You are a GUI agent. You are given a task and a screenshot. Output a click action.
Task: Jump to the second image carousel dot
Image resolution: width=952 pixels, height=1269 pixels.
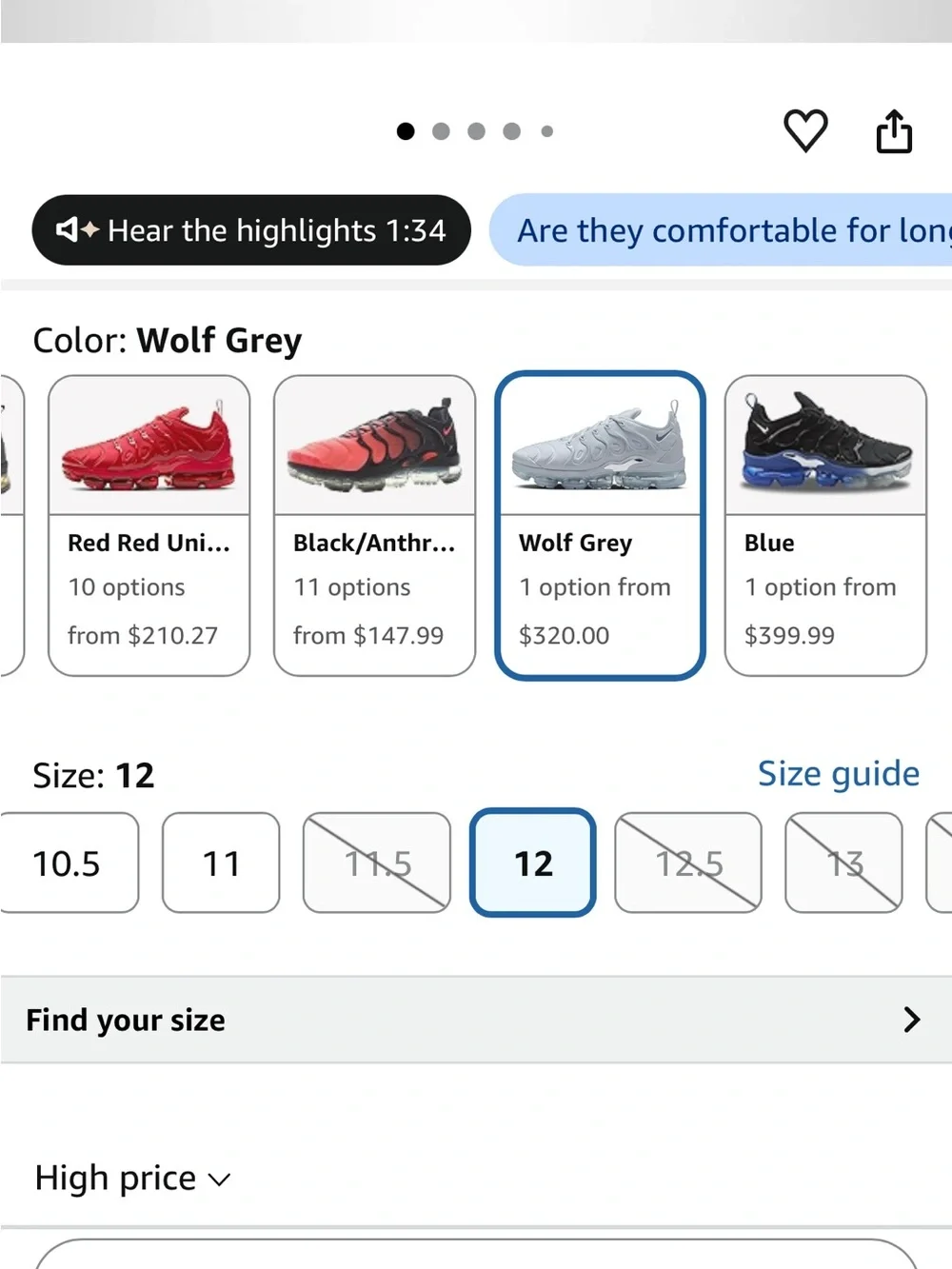441,131
